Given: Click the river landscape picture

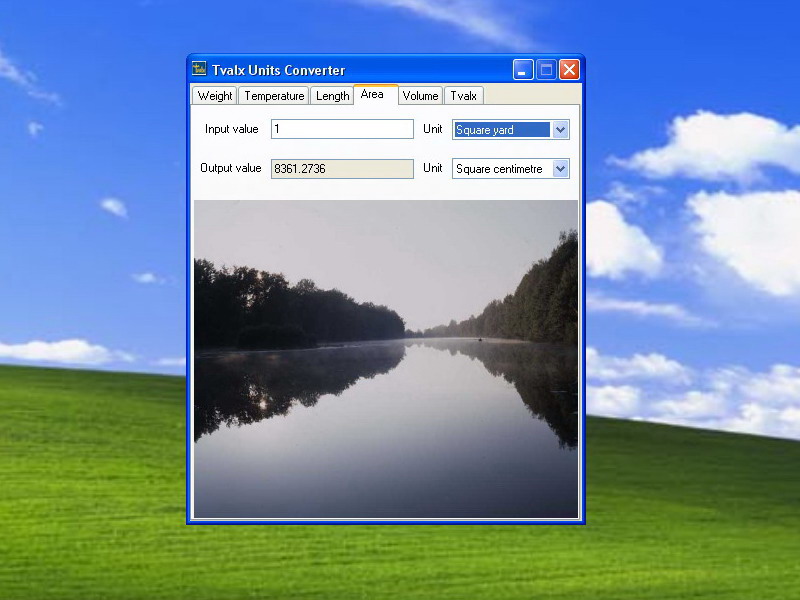Looking at the screenshot, I should (386, 359).
